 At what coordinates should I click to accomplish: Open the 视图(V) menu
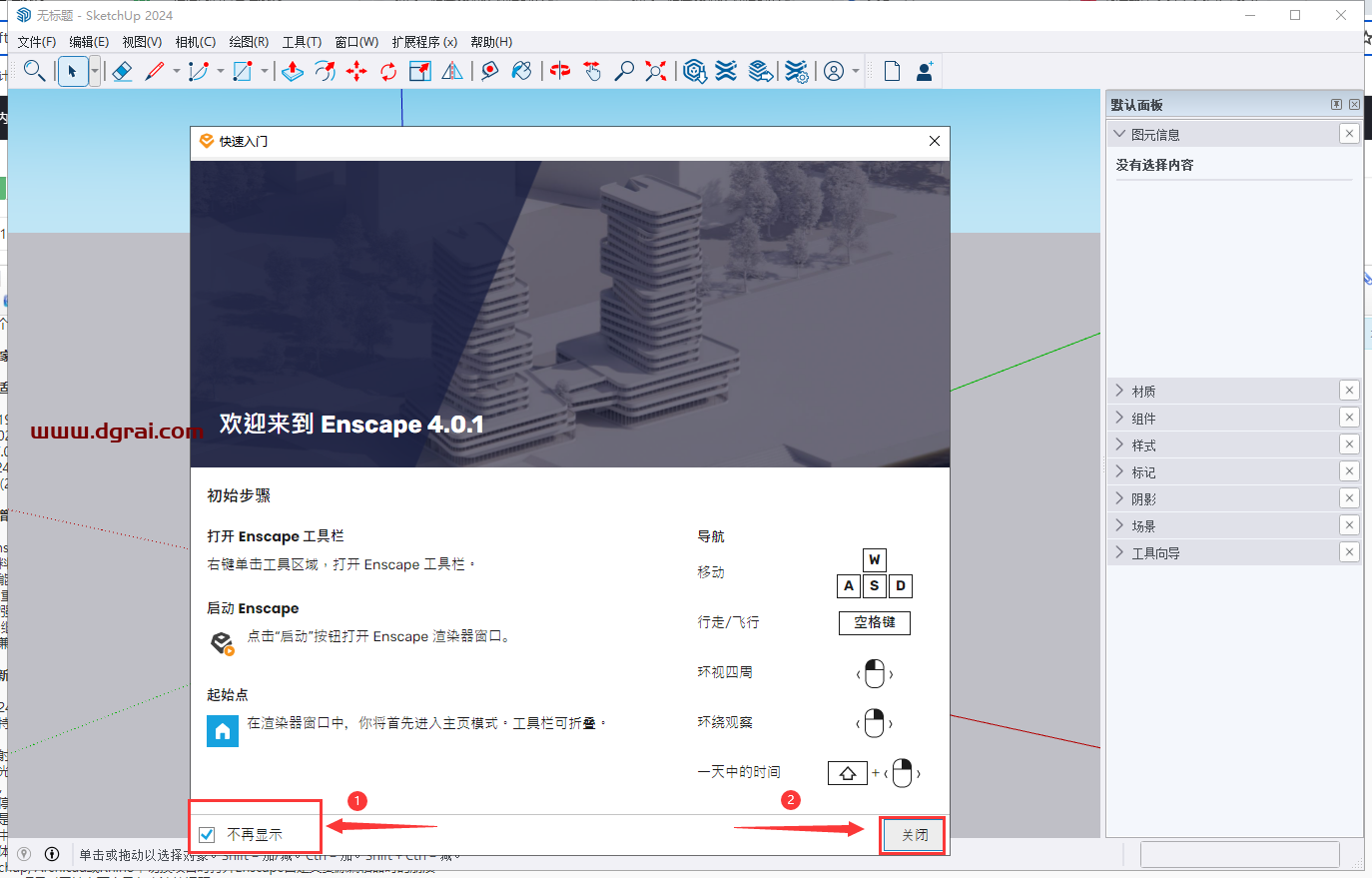(x=142, y=42)
